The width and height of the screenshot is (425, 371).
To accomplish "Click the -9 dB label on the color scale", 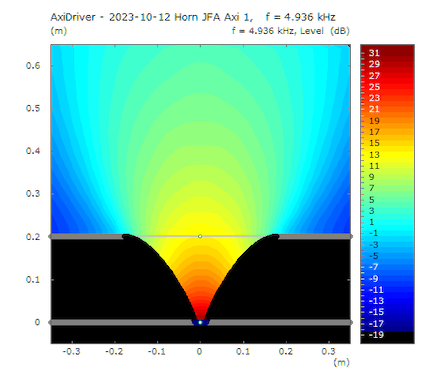I will point(373,278).
